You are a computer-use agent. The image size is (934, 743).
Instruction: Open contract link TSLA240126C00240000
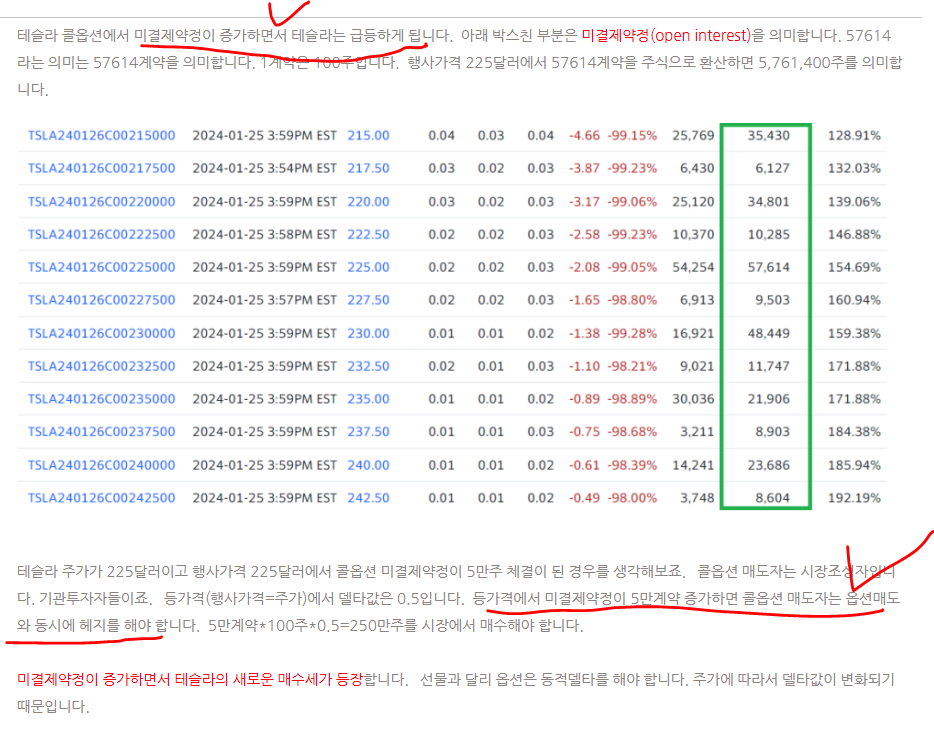coord(102,465)
